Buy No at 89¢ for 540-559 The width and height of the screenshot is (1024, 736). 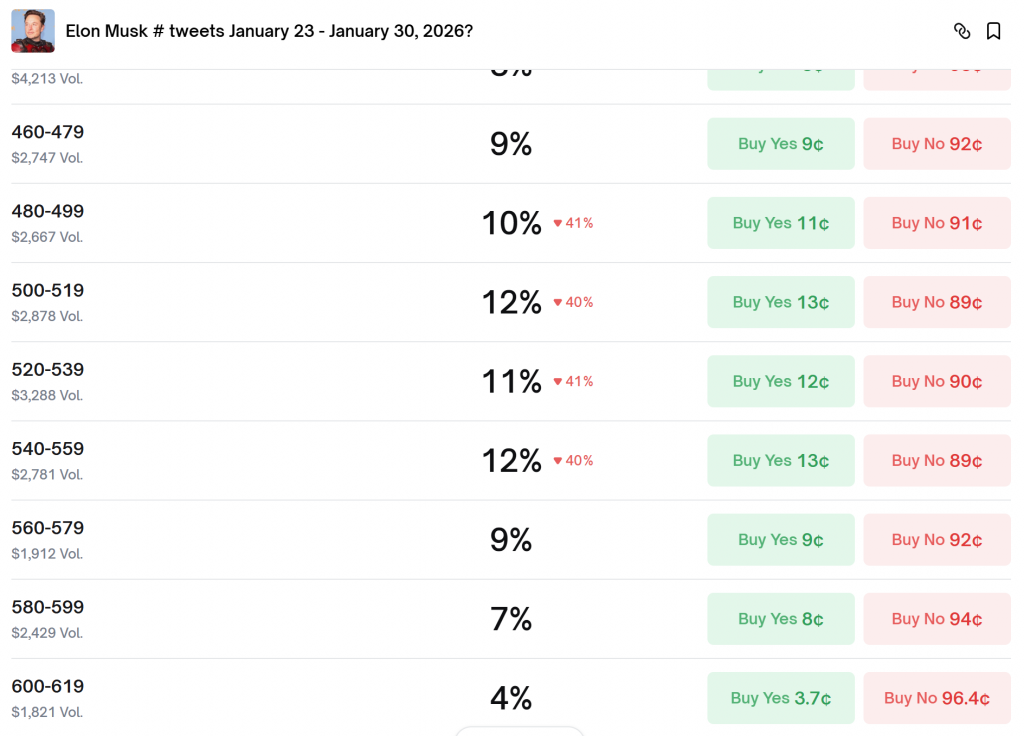click(x=937, y=460)
